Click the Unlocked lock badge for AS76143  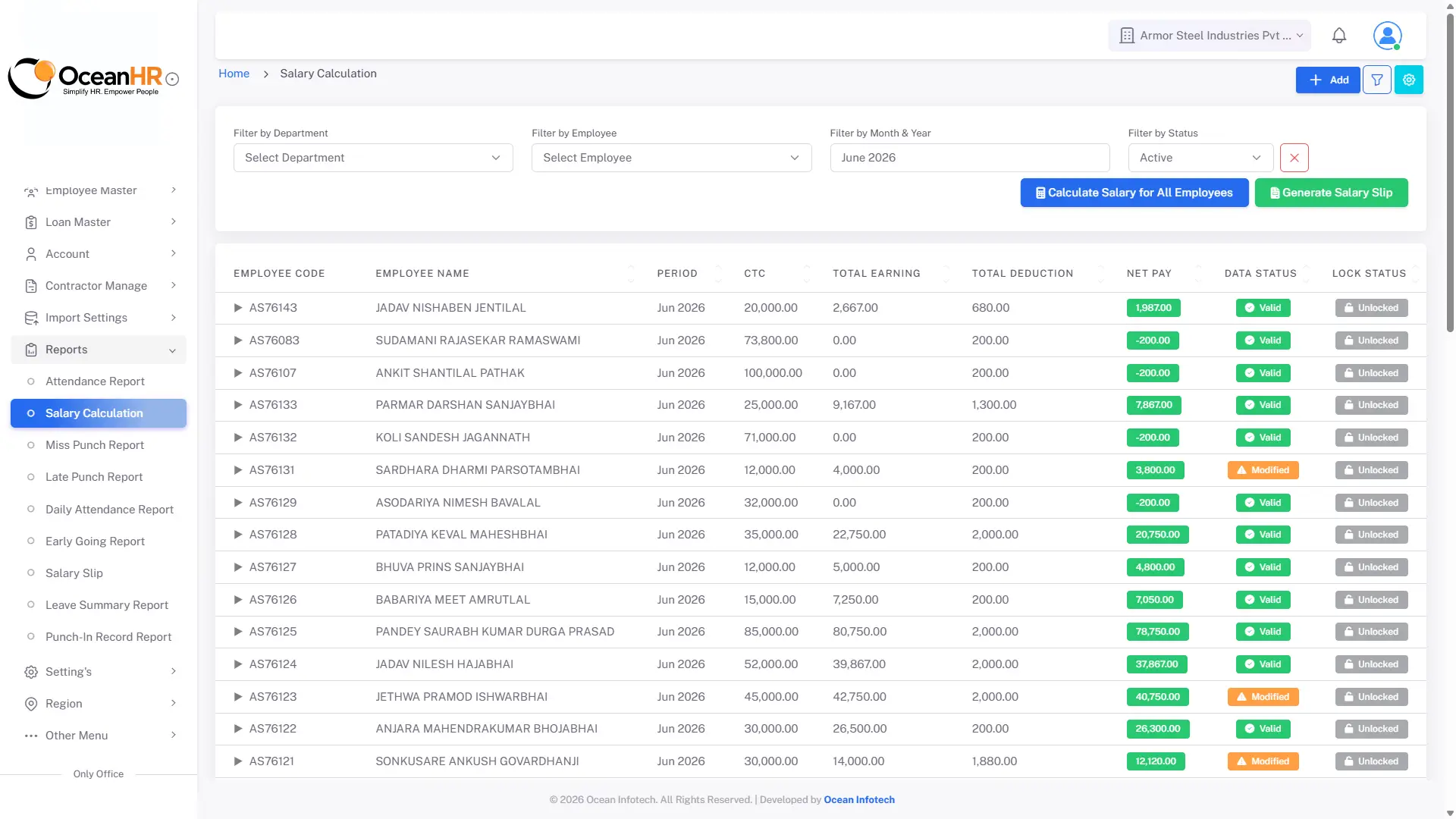point(1371,308)
